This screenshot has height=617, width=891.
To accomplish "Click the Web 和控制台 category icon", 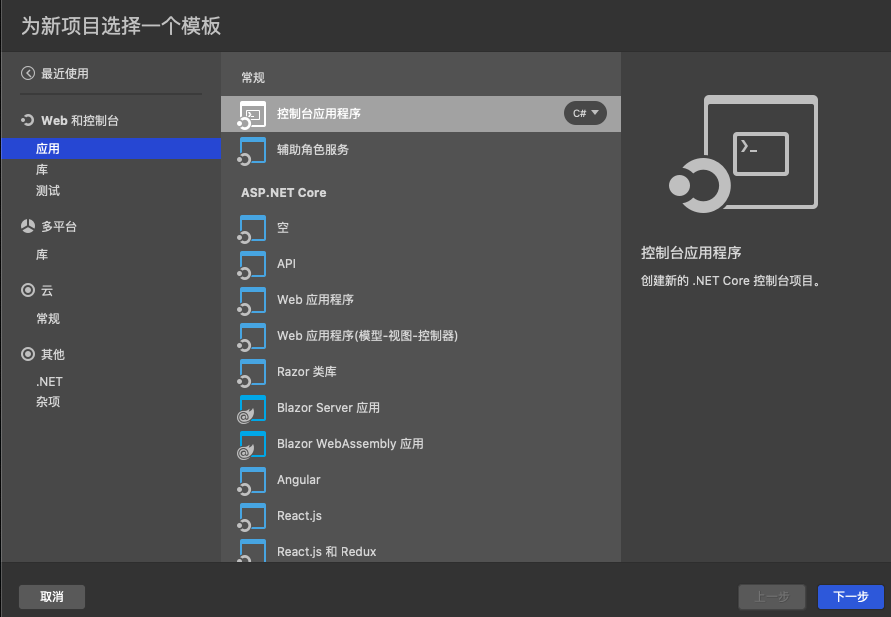I will 27,120.
